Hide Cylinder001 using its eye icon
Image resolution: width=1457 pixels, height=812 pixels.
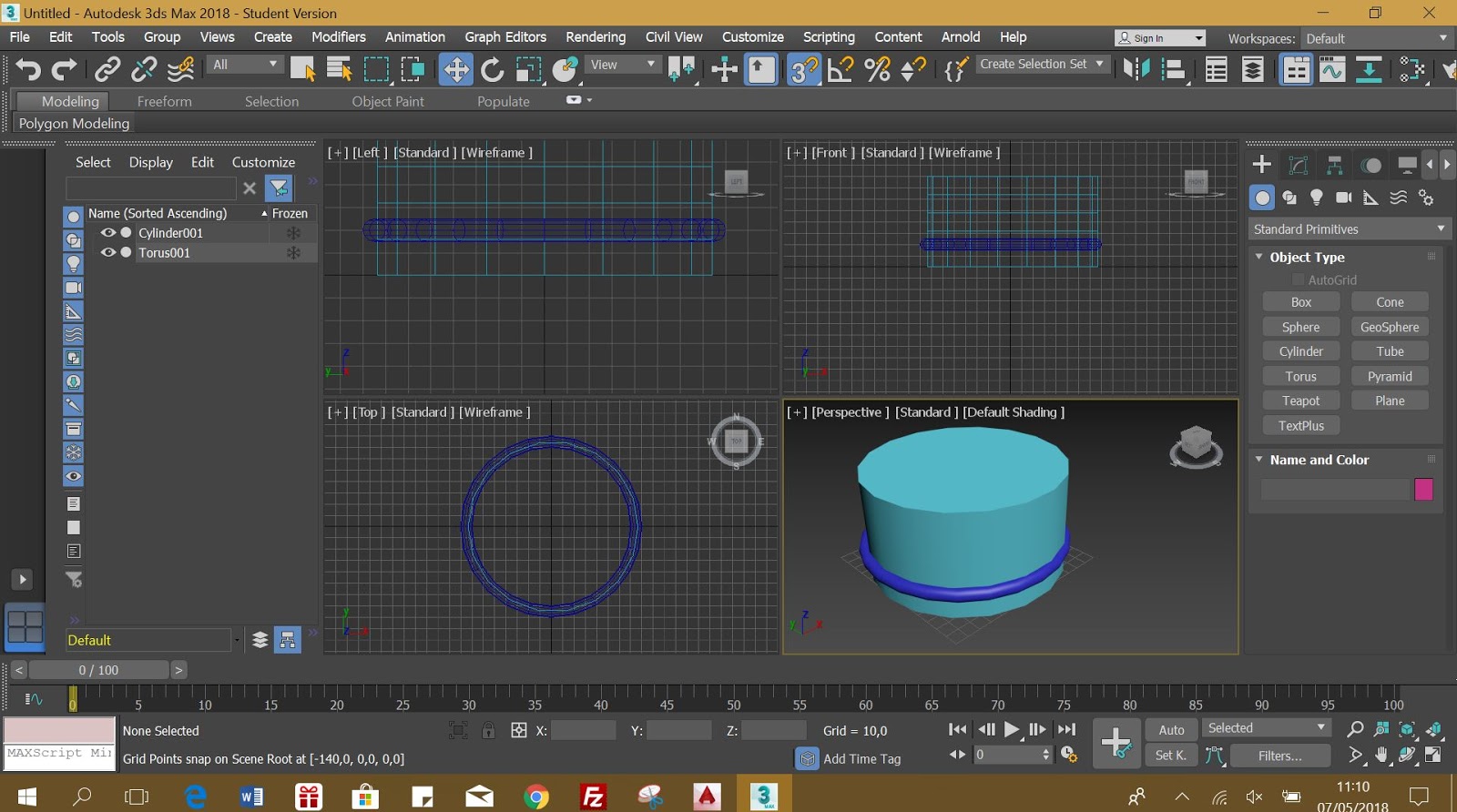107,233
